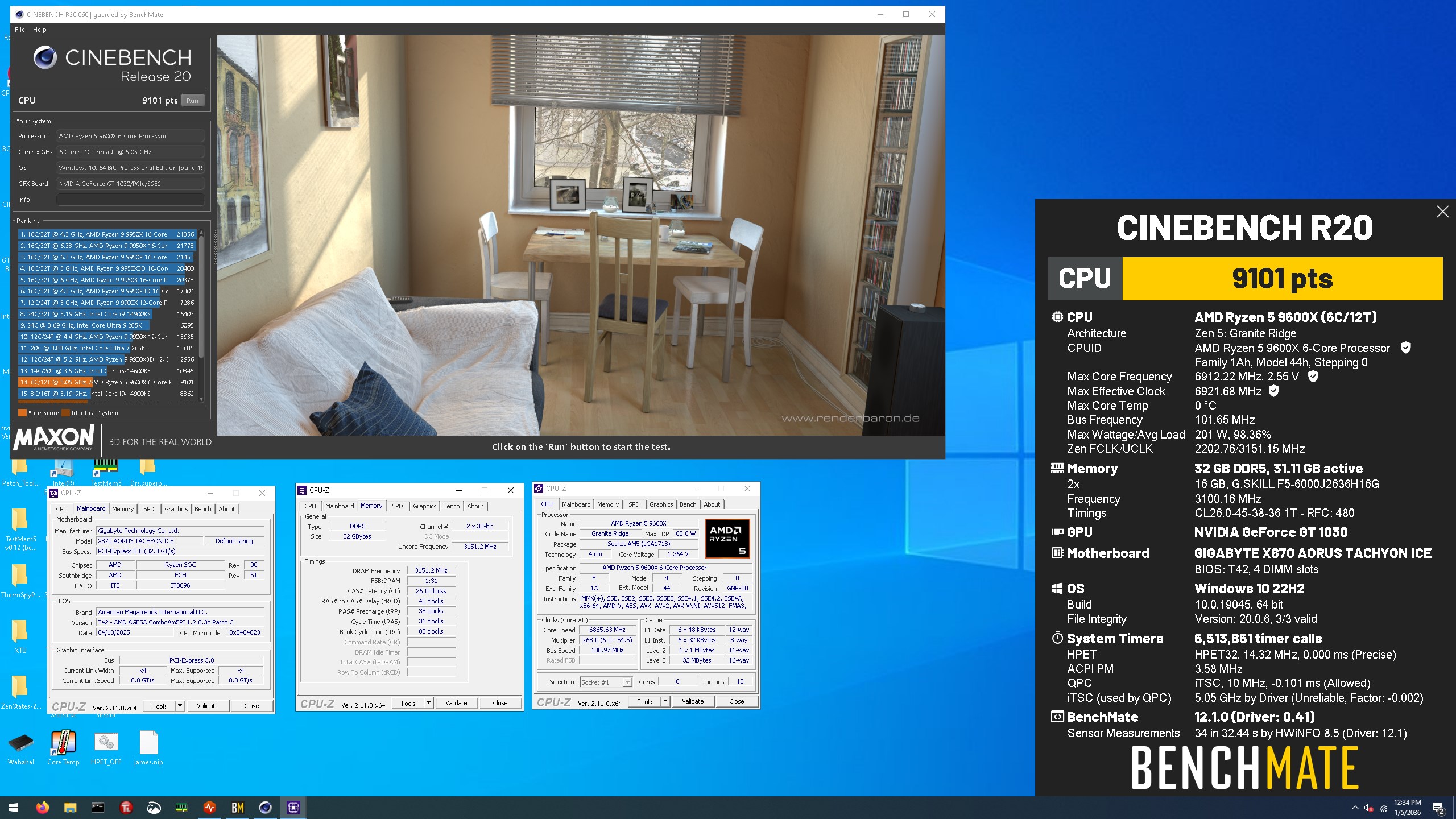Image resolution: width=1456 pixels, height=819 pixels.
Task: Open Graphics tab in Mainboard CPU-Z window
Action: click(176, 509)
